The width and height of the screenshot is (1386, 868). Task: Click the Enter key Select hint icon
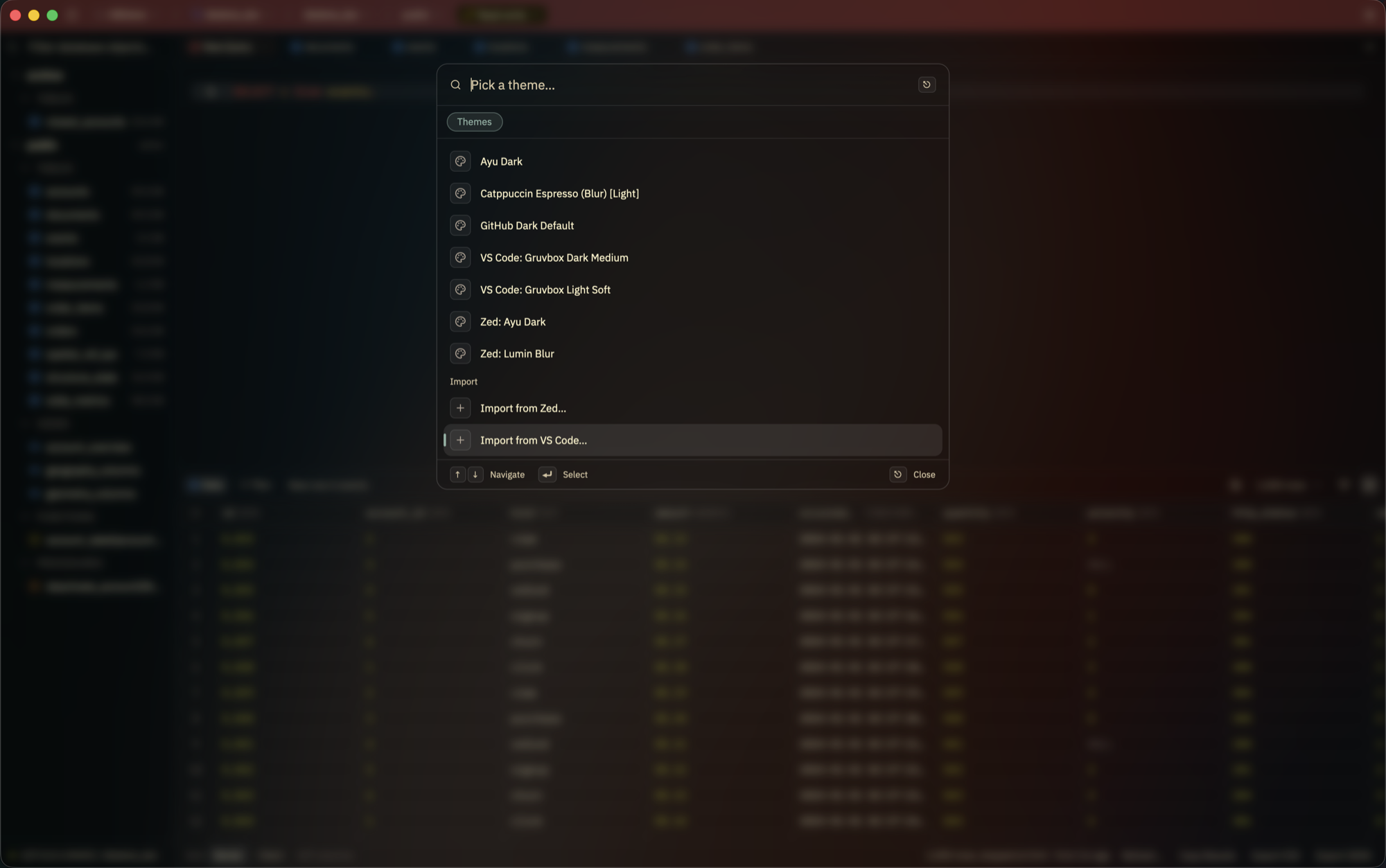point(547,475)
